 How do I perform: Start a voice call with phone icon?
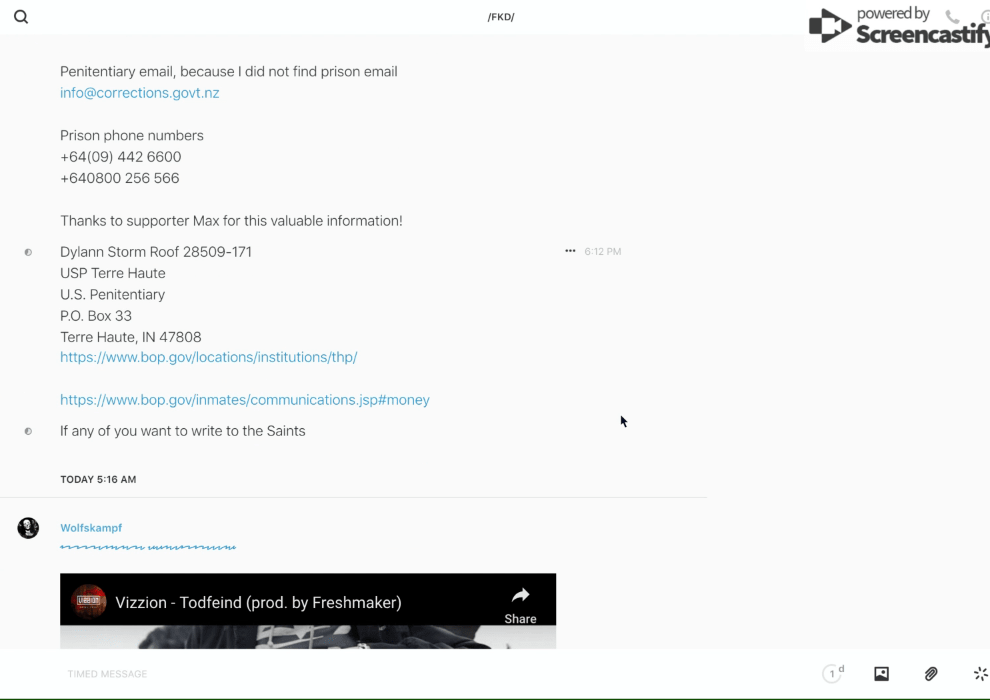(x=952, y=17)
